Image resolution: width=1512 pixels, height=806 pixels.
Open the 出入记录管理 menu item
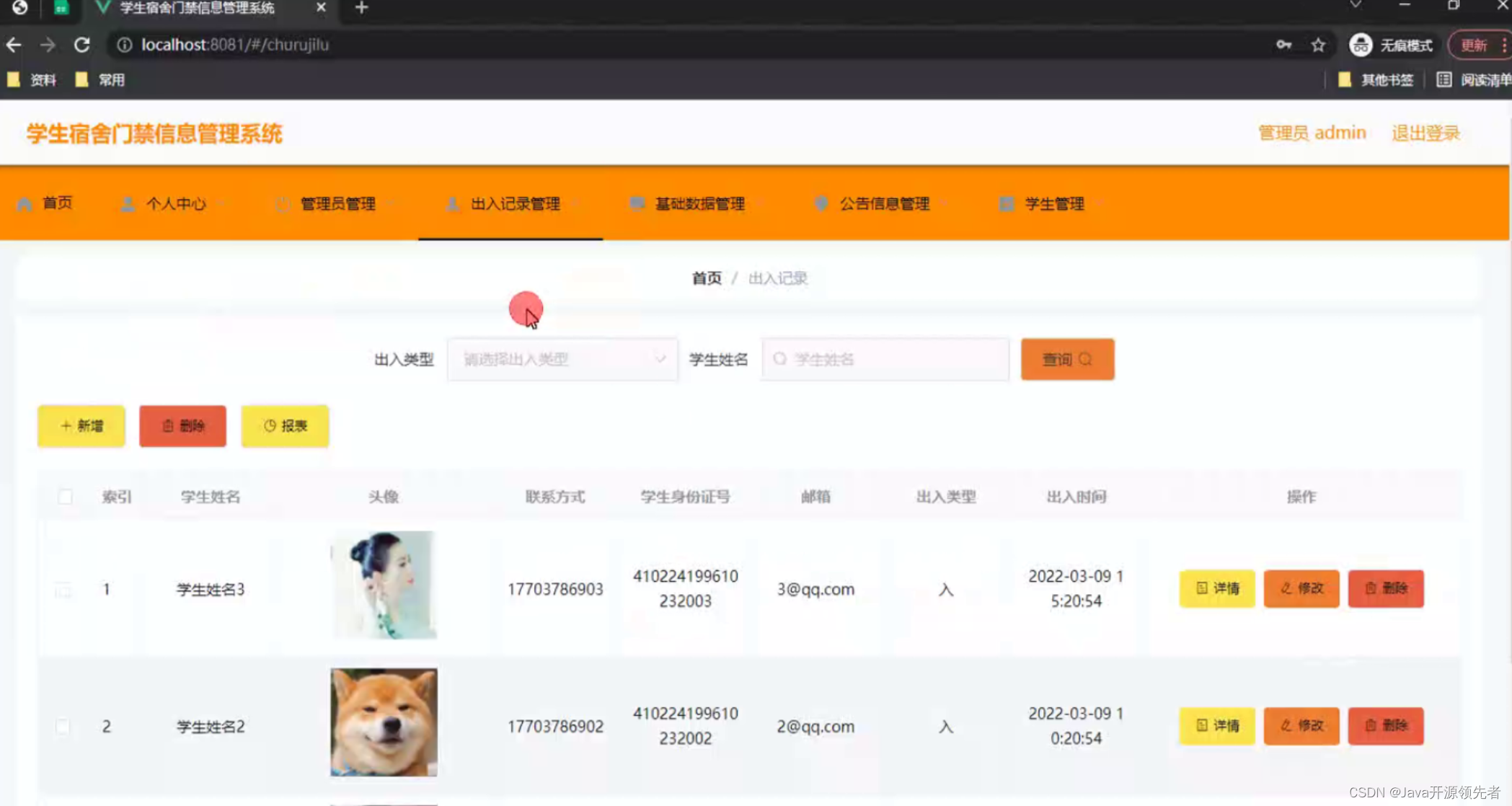point(515,204)
